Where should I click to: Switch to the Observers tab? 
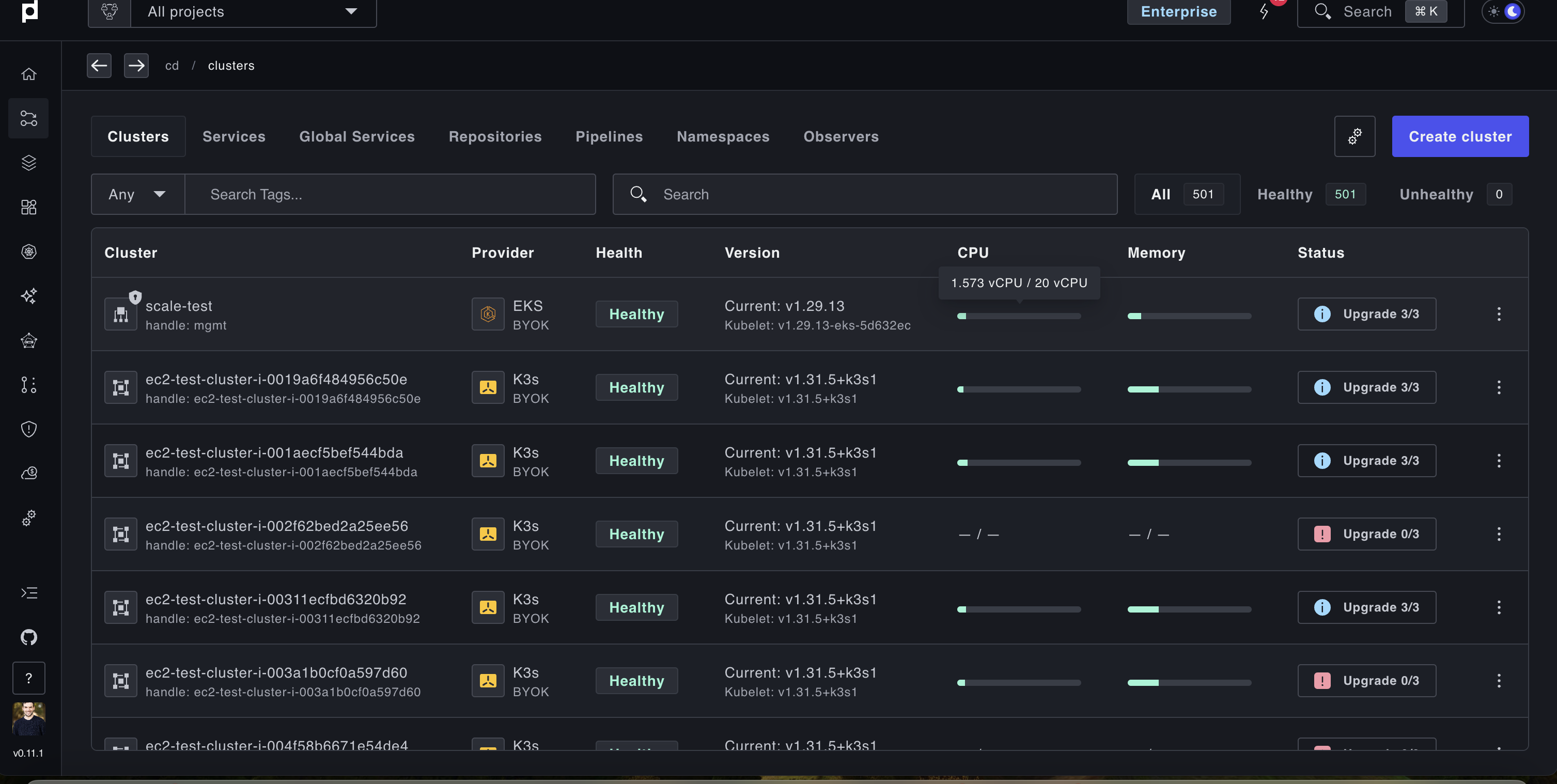(x=841, y=137)
